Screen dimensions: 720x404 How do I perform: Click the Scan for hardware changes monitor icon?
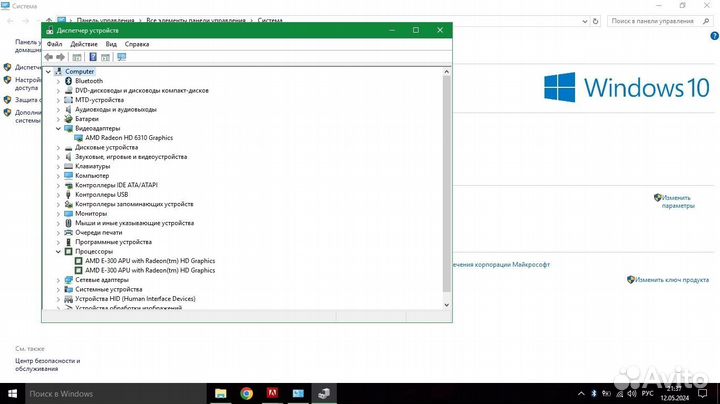point(122,57)
